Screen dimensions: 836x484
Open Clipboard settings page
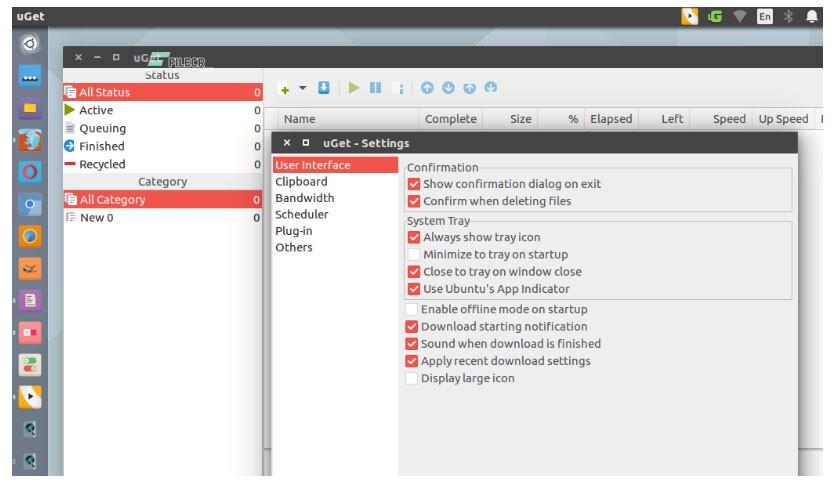(335, 182)
